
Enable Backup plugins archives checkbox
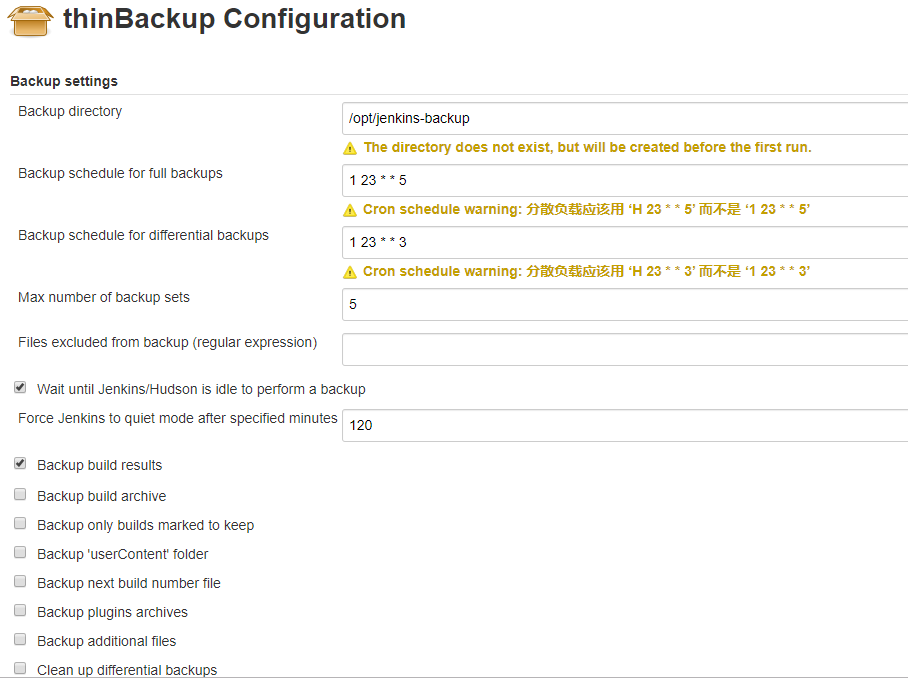20,610
